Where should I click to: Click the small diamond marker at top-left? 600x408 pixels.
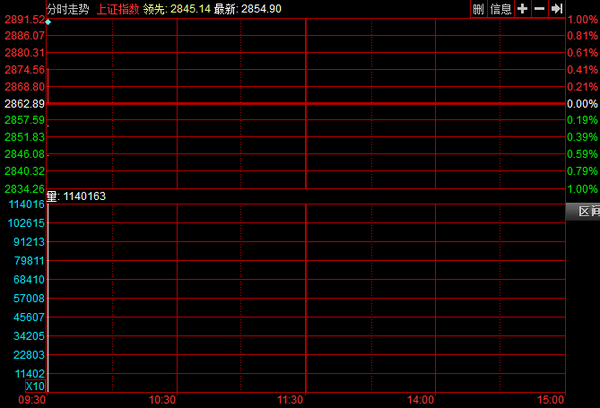pos(47,20)
